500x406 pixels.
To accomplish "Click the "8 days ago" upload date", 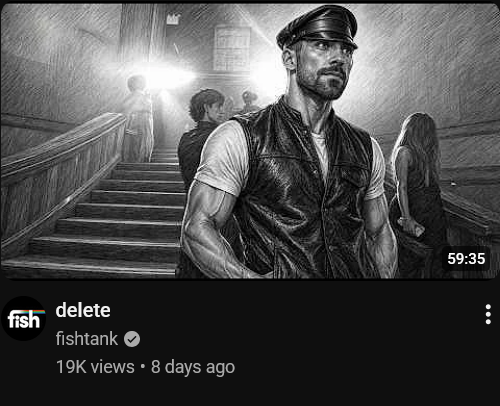I will [x=193, y=367].
